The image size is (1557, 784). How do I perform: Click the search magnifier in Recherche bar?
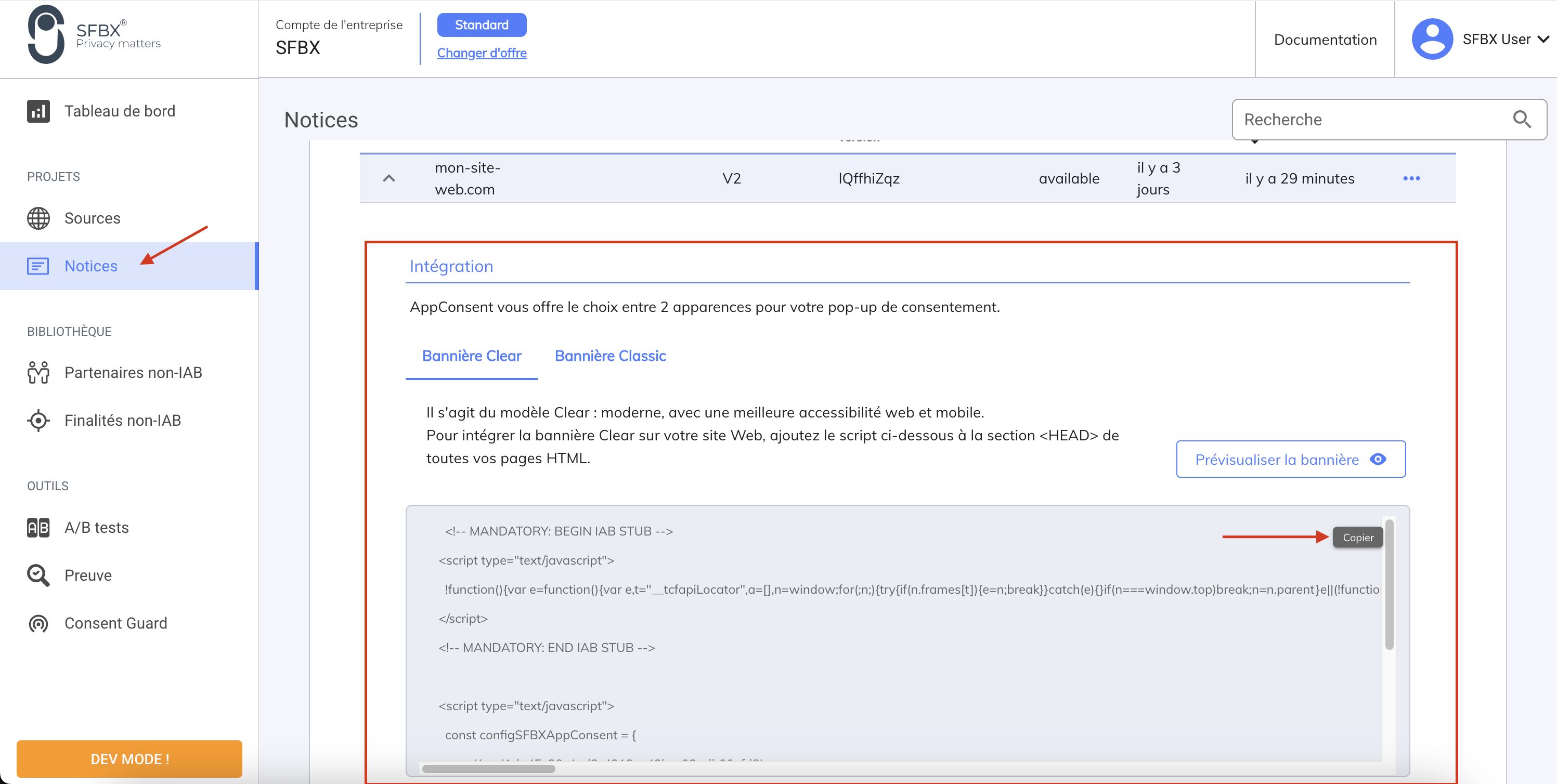(x=1522, y=119)
